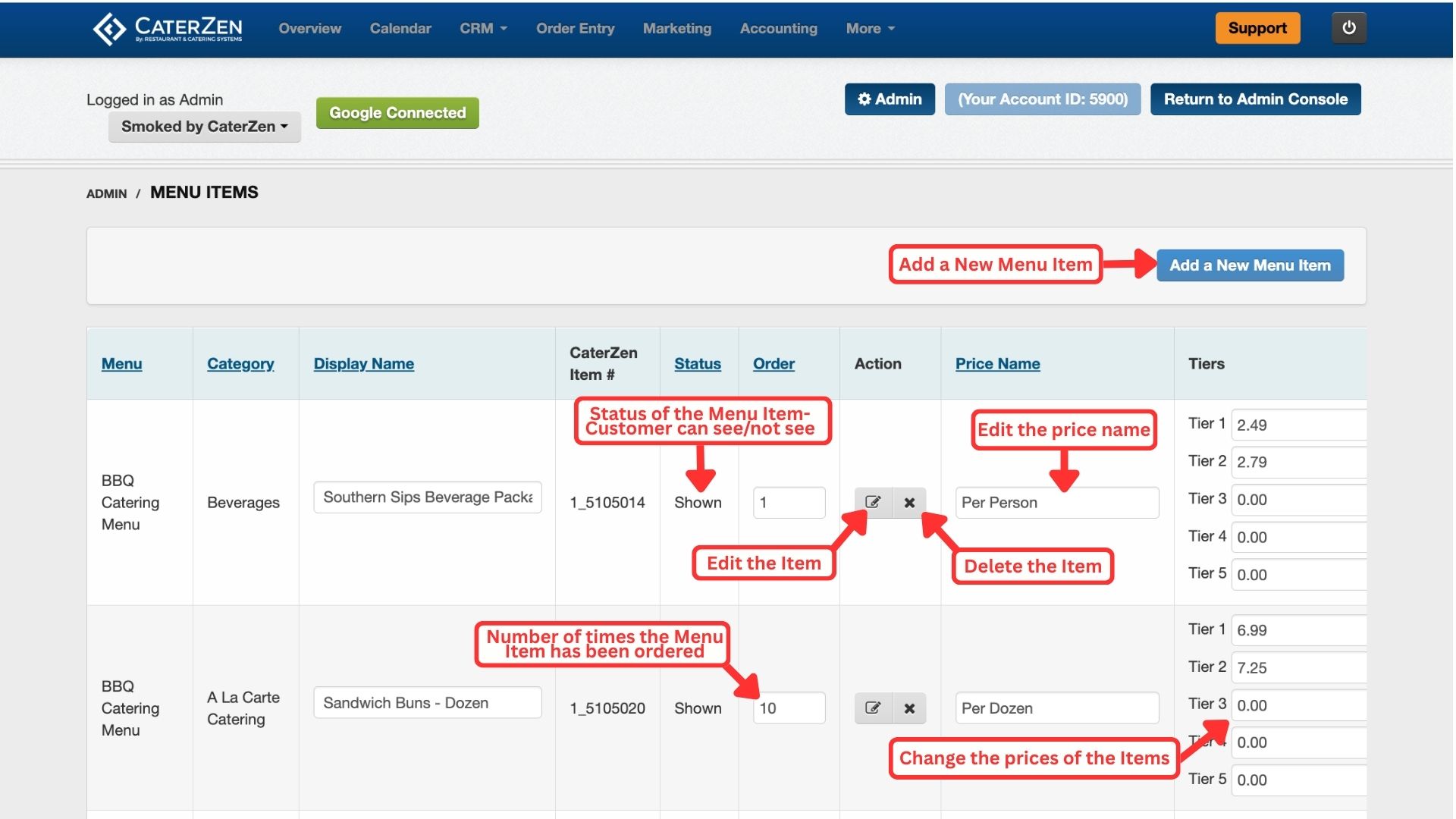
Task: Click the Tier 1 price field showing 6.99
Action: (x=1298, y=630)
